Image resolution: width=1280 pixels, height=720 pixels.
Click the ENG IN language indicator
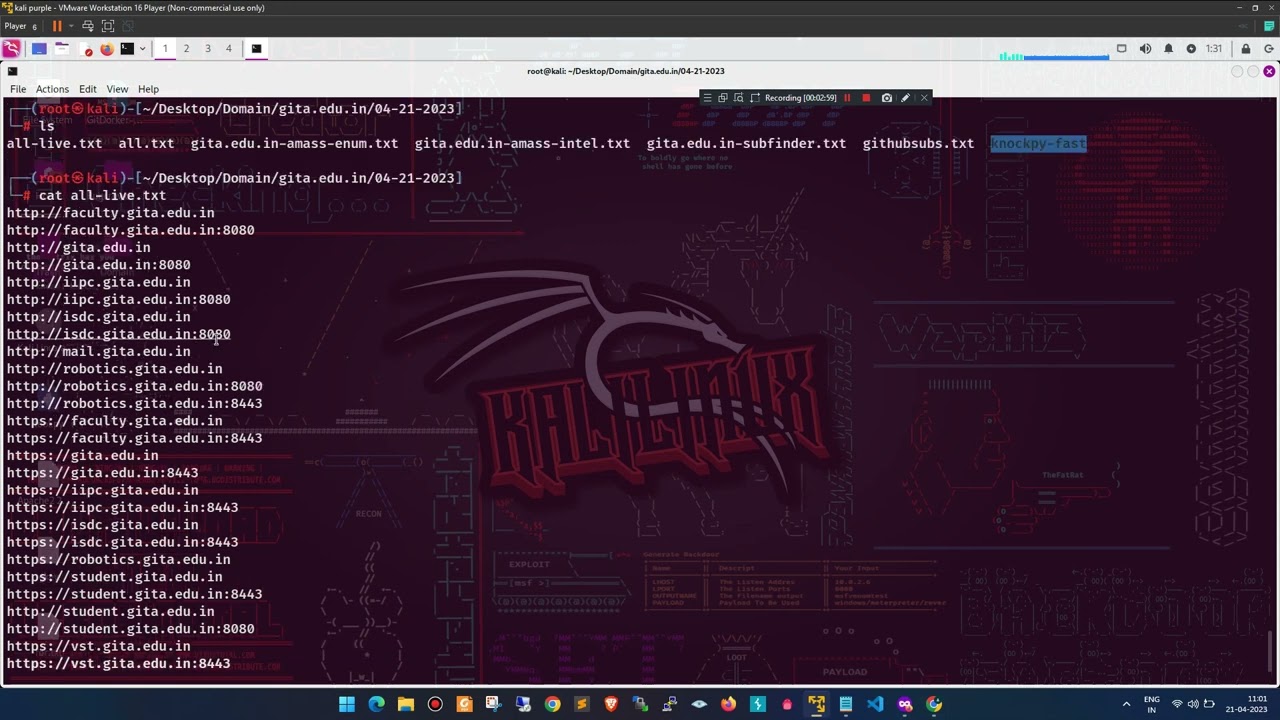tap(1152, 704)
